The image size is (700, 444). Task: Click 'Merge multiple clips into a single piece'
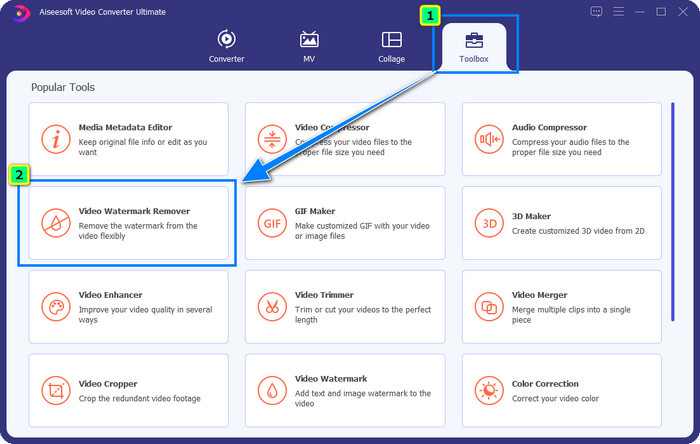pos(571,315)
